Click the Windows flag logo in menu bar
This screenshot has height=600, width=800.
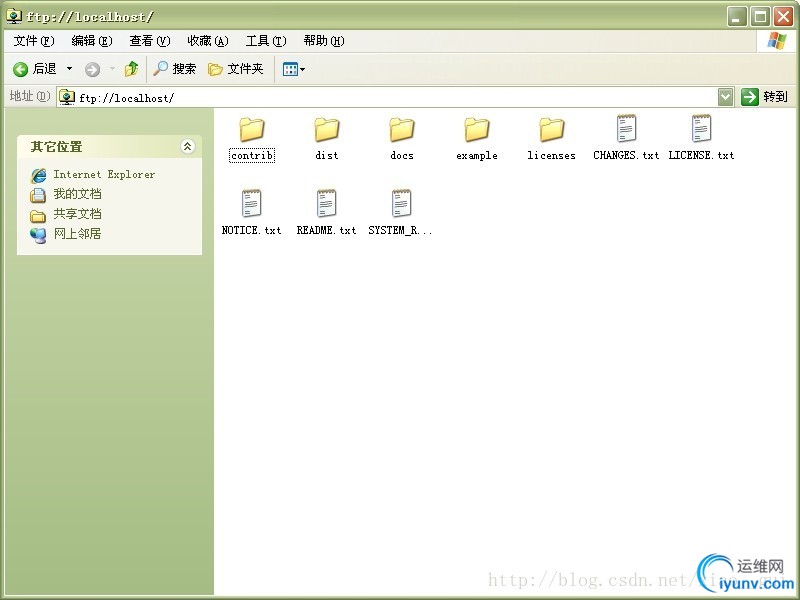(777, 41)
